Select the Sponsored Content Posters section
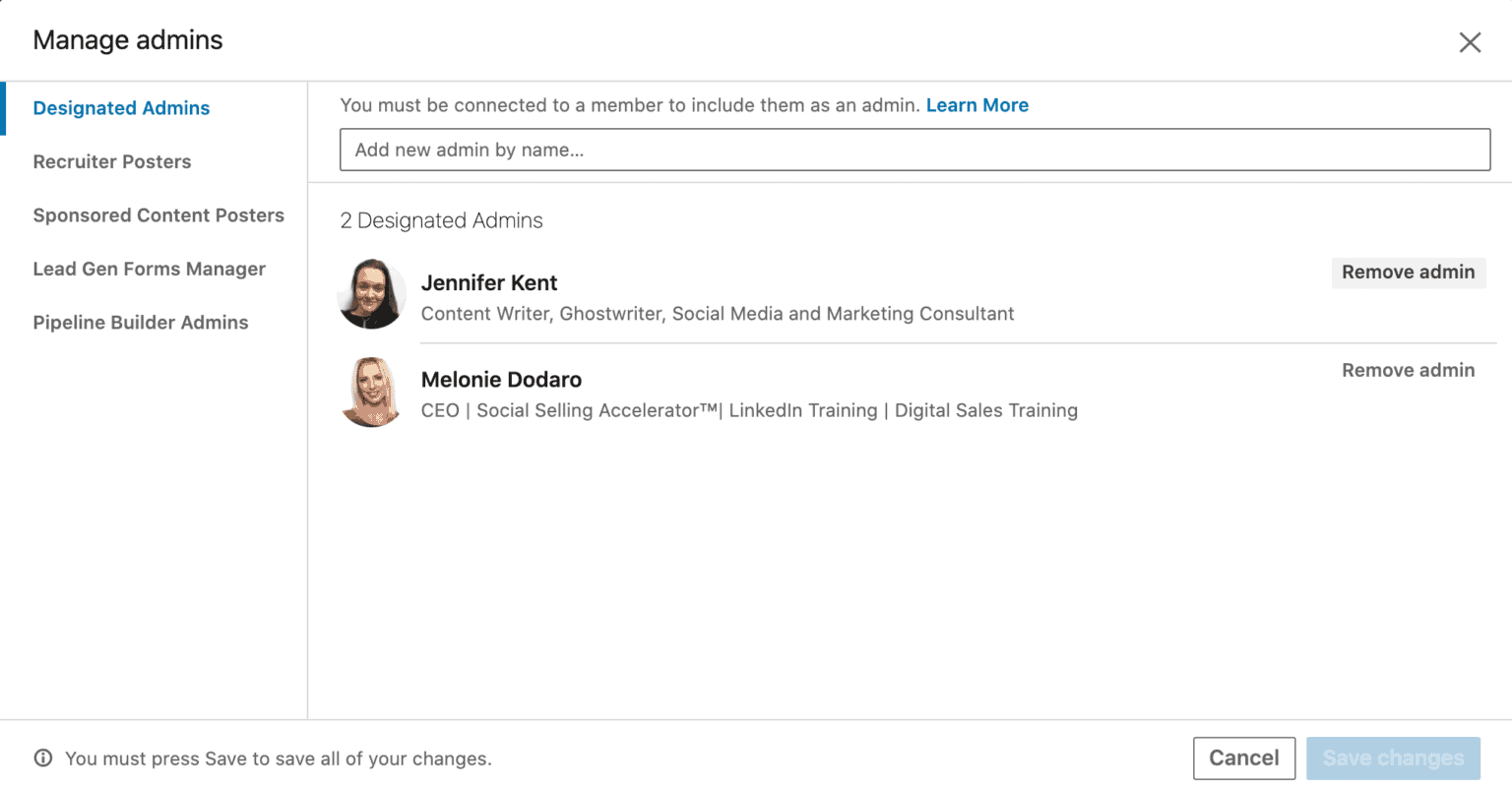 [x=158, y=214]
